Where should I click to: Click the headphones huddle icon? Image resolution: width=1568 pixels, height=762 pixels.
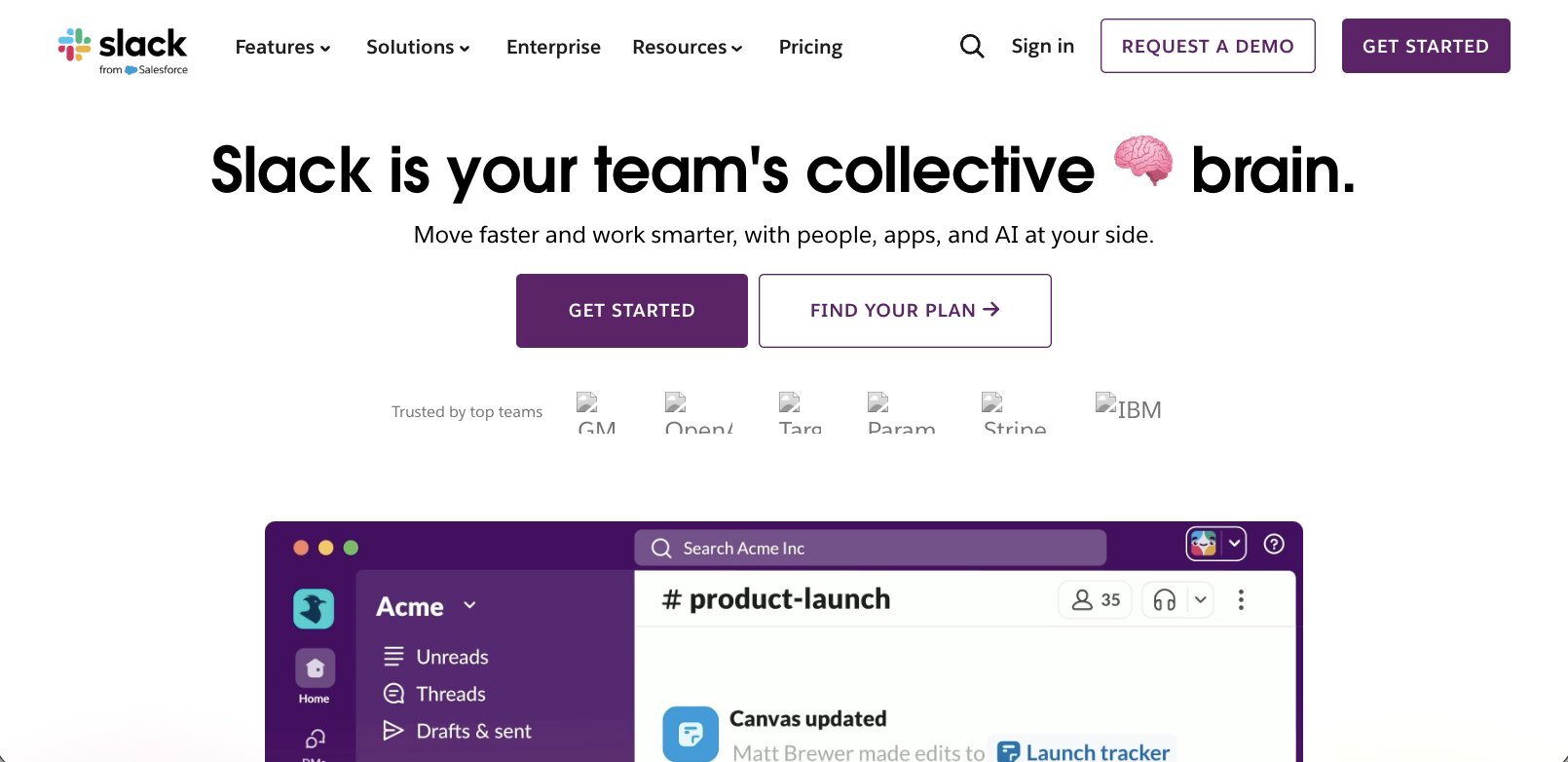pyautogui.click(x=1165, y=600)
